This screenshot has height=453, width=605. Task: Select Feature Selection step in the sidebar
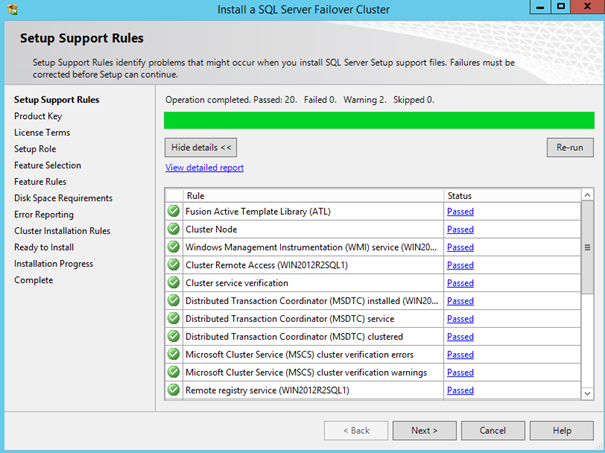click(47, 165)
